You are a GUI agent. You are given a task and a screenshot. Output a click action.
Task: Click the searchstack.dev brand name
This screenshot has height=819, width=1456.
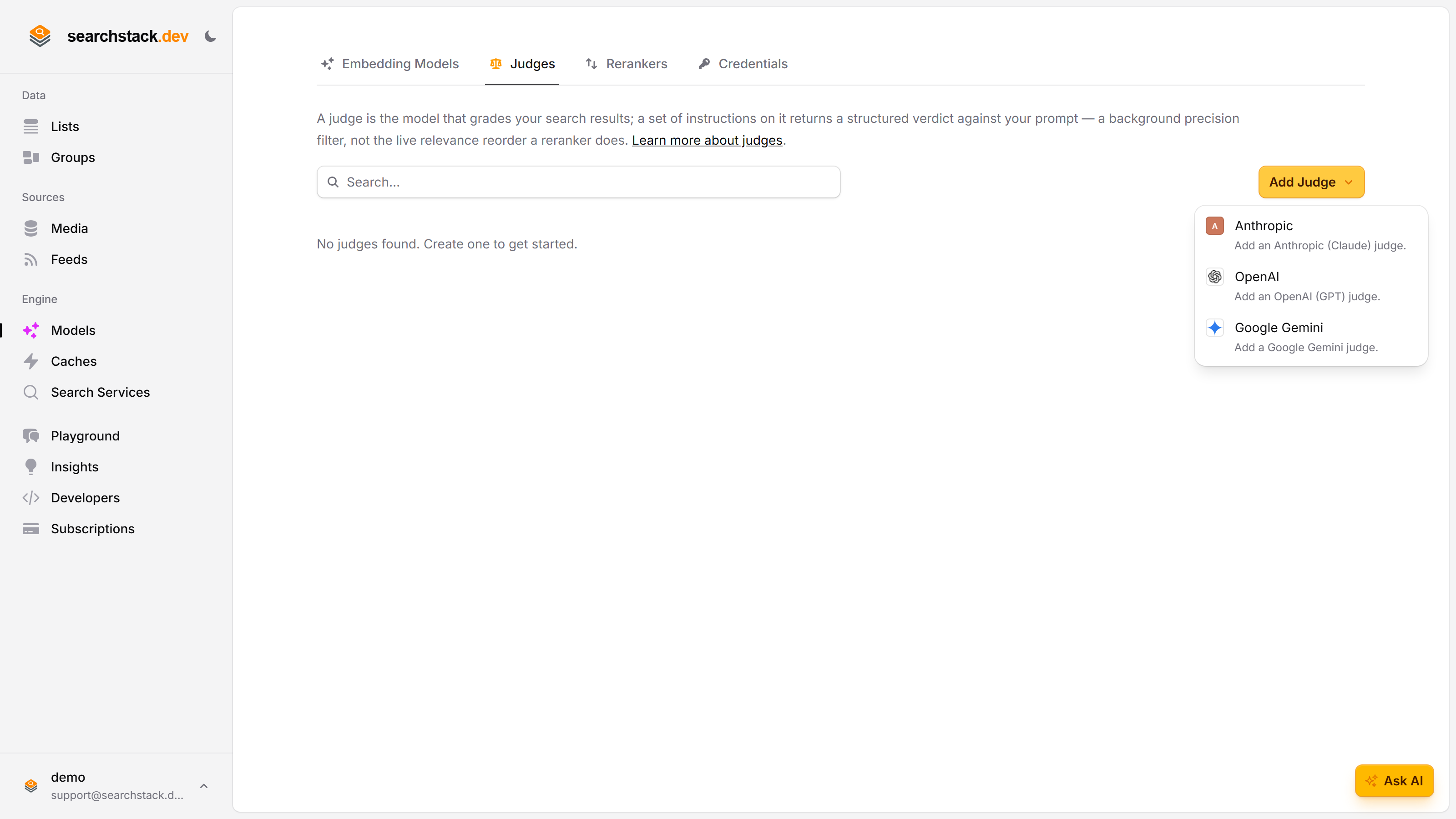[128, 36]
